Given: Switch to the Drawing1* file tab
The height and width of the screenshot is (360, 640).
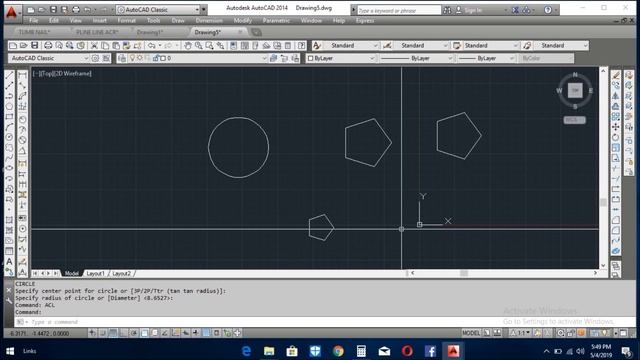Looking at the screenshot, I should 150,32.
